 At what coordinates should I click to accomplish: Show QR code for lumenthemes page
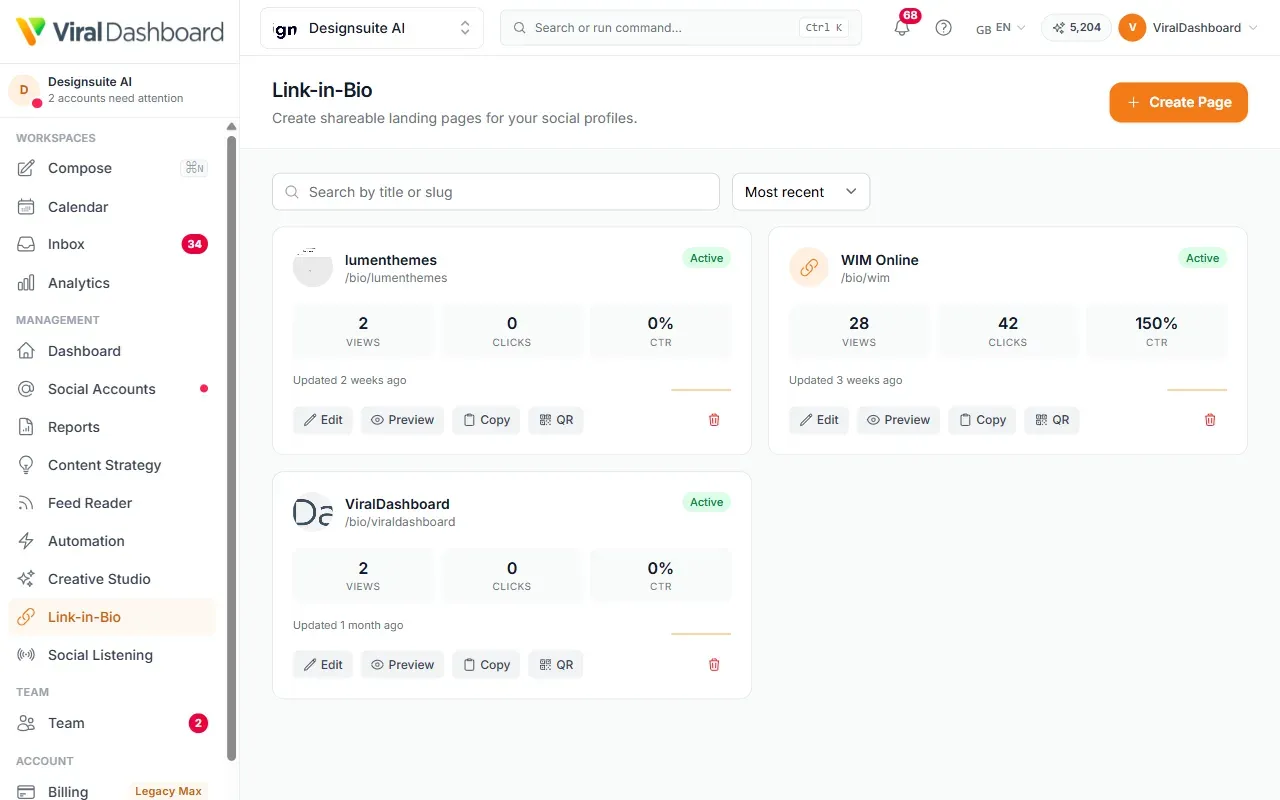556,420
